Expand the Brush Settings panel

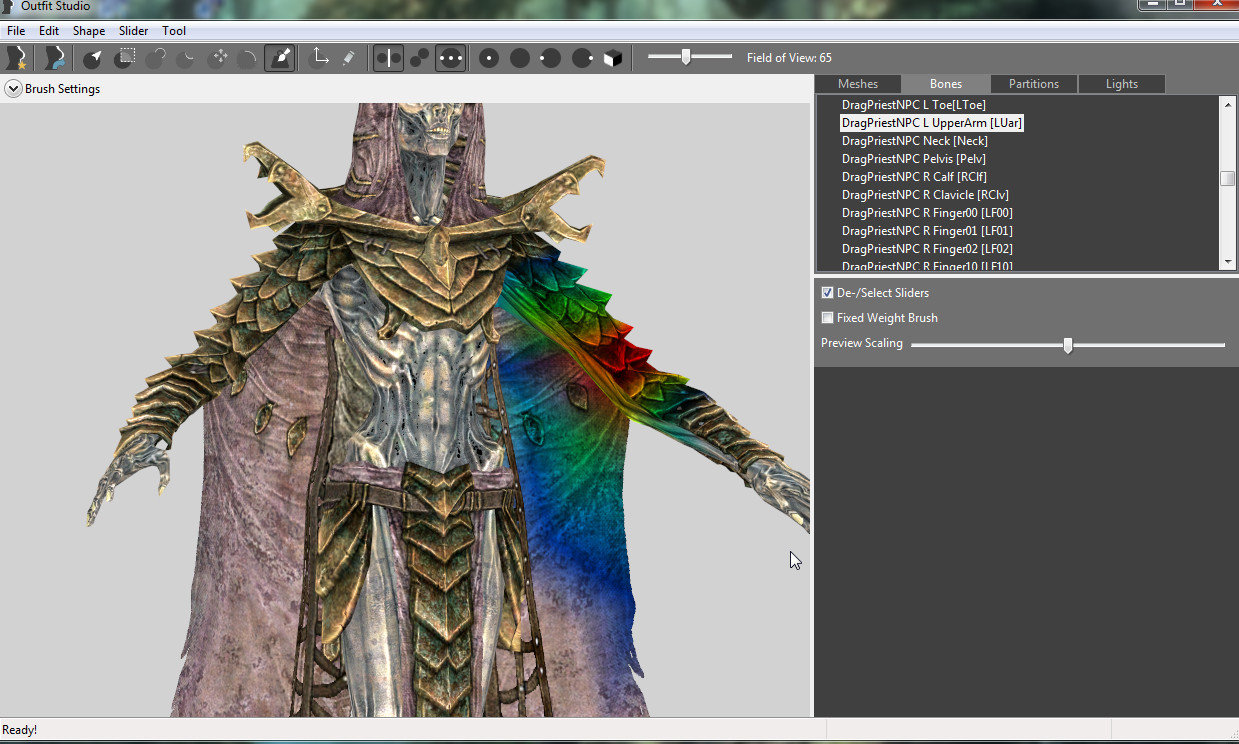tap(13, 88)
